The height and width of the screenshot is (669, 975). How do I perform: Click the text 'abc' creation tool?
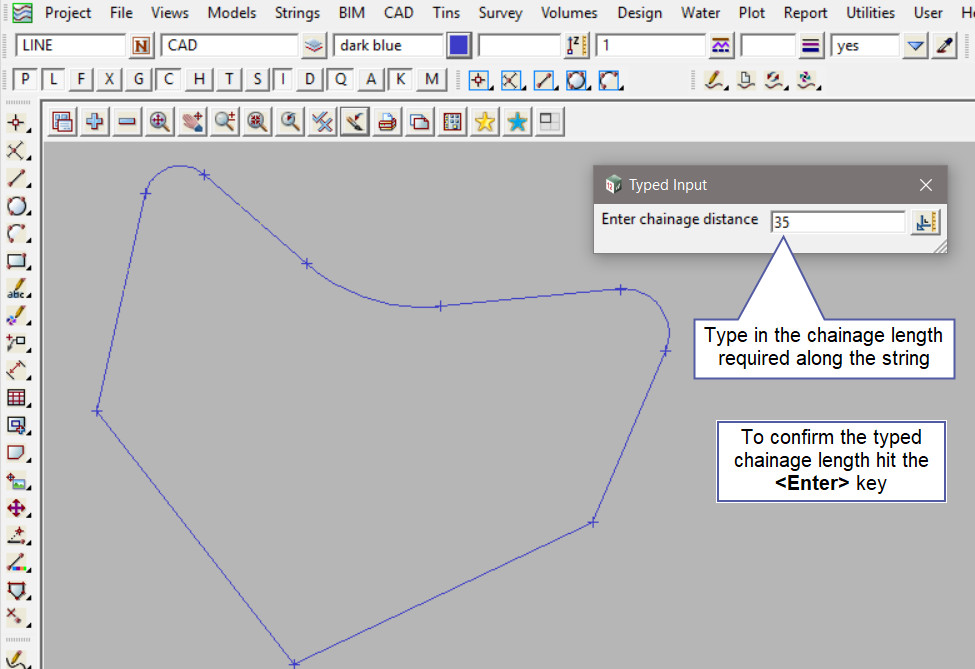coord(16,290)
